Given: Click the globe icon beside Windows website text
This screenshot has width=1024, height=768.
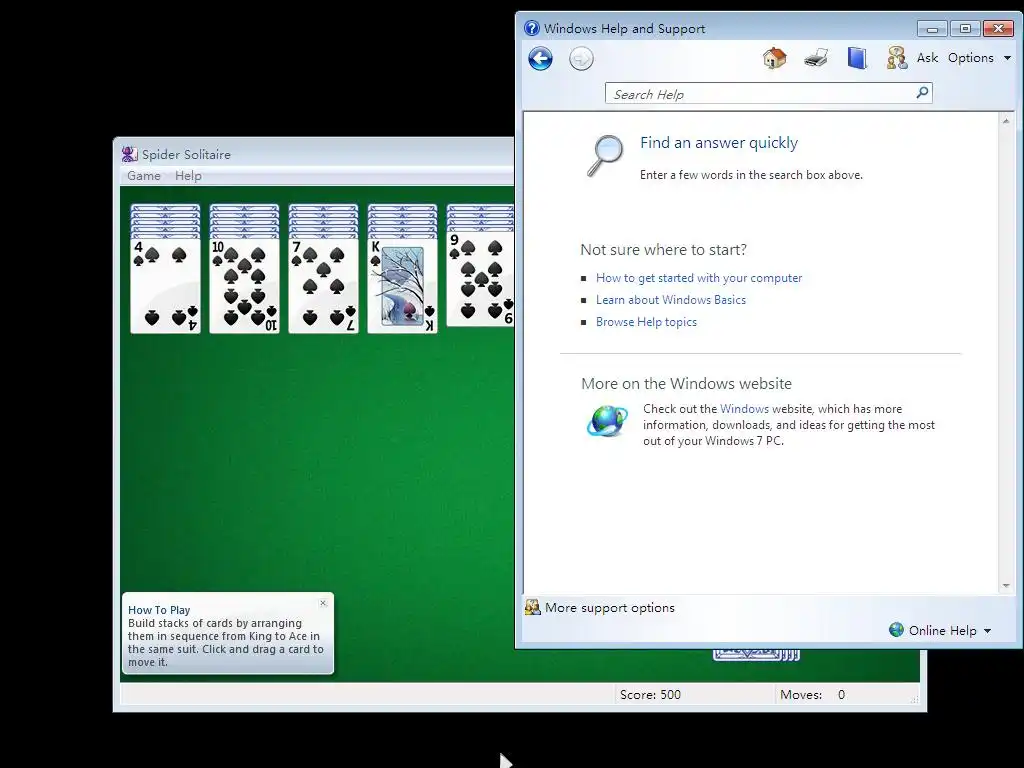Looking at the screenshot, I should [607, 421].
